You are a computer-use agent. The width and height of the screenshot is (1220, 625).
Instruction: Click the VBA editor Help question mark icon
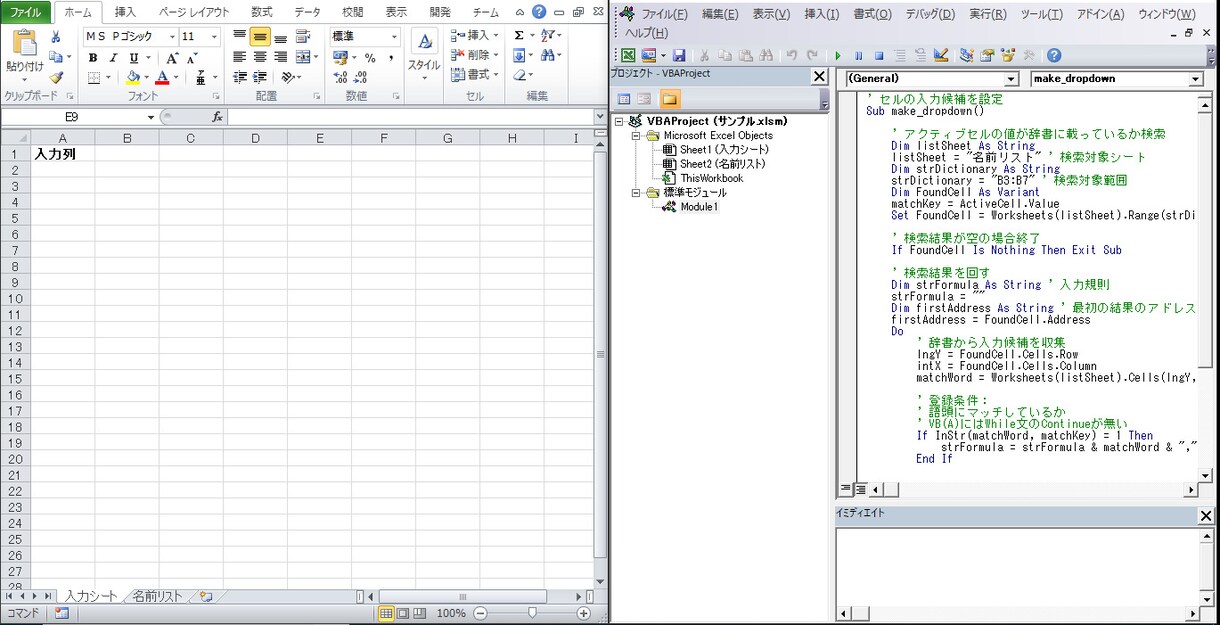(1054, 56)
